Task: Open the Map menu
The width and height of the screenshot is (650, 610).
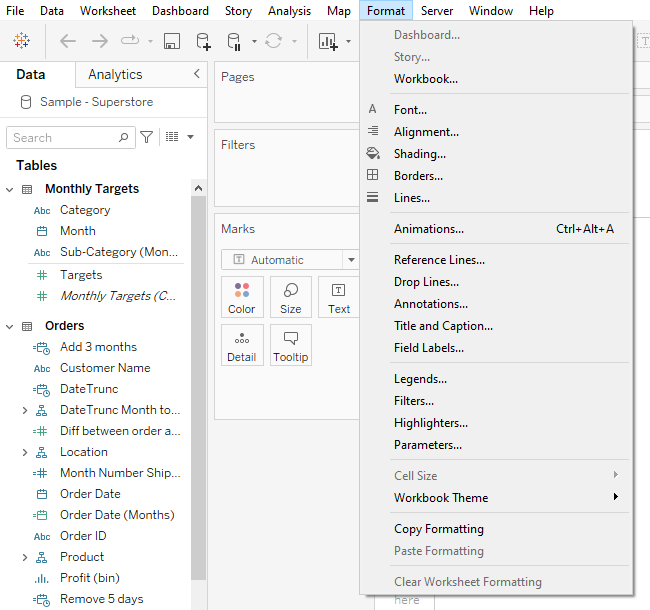Action: (x=339, y=11)
